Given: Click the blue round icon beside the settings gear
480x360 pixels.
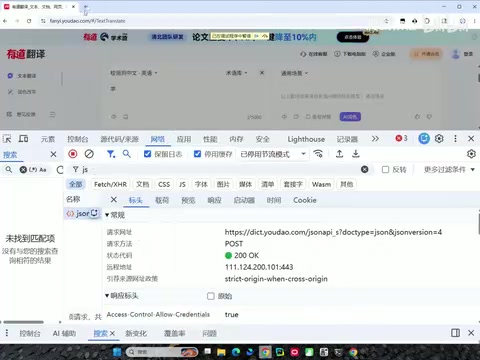Looking at the screenshot, I should (x=424, y=138).
